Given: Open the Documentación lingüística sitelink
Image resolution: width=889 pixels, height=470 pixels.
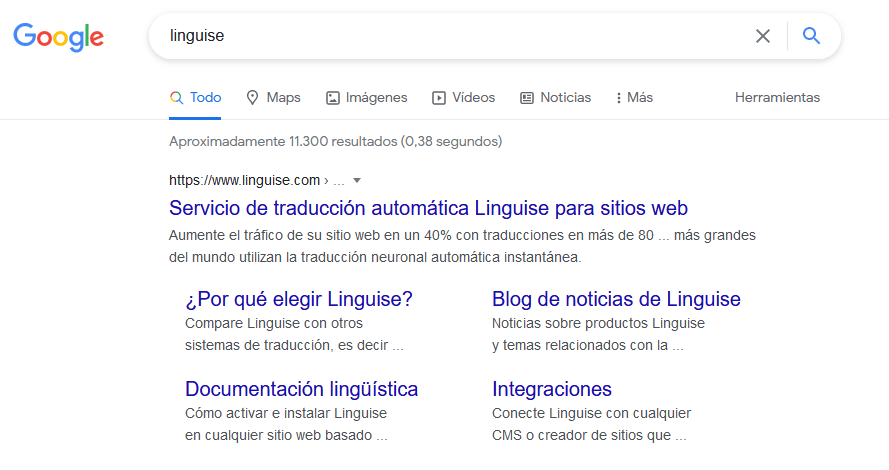Looking at the screenshot, I should pos(302,389).
